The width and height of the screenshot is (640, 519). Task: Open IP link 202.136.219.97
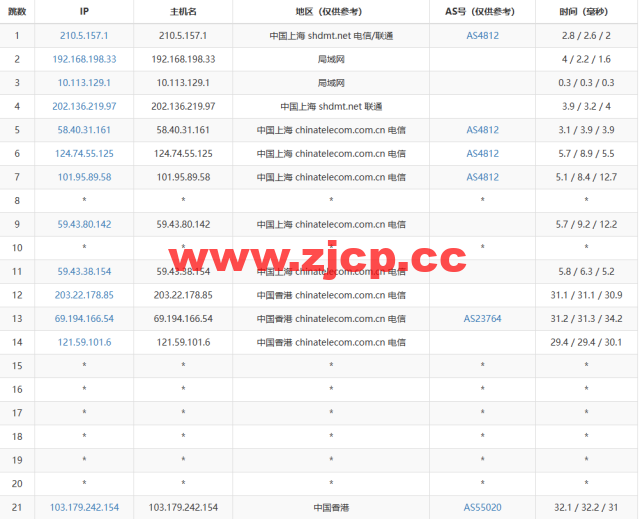coord(84,106)
